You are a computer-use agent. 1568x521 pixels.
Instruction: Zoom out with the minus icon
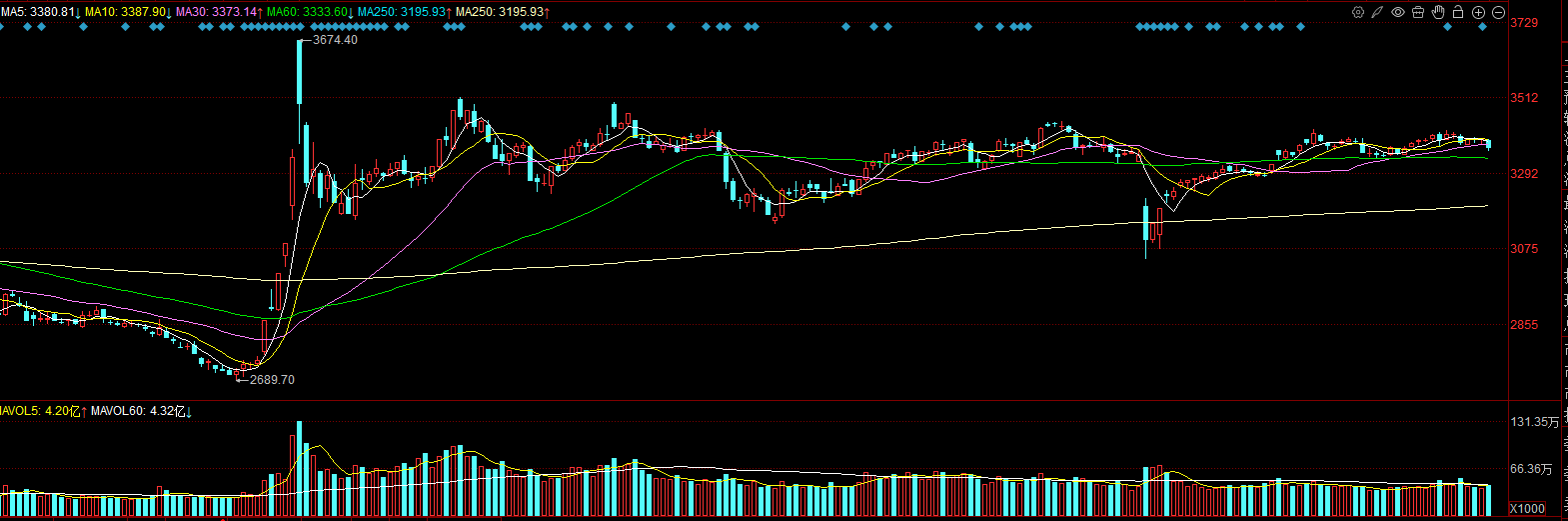point(1498,12)
